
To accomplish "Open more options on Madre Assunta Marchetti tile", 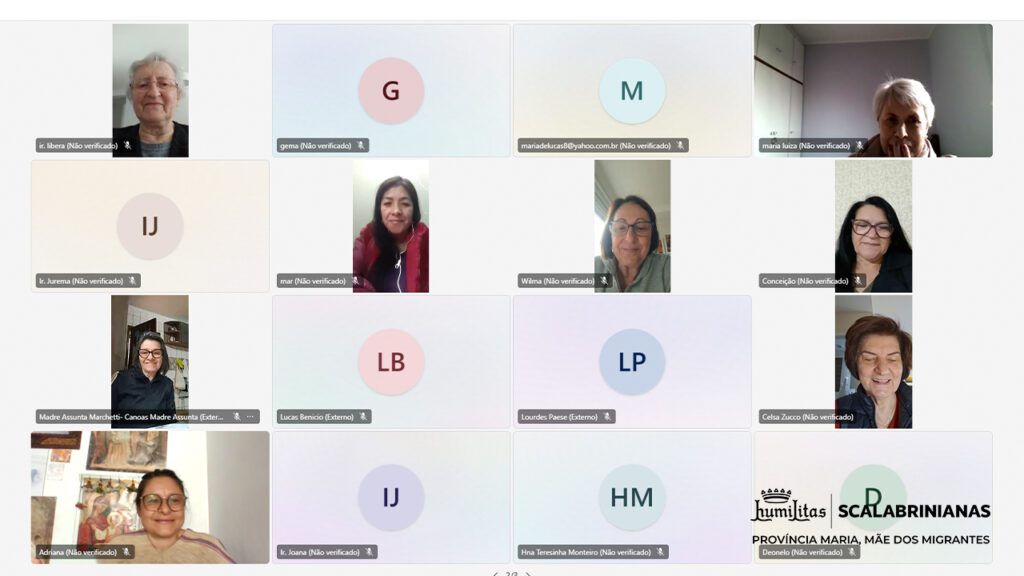I will [x=250, y=417].
